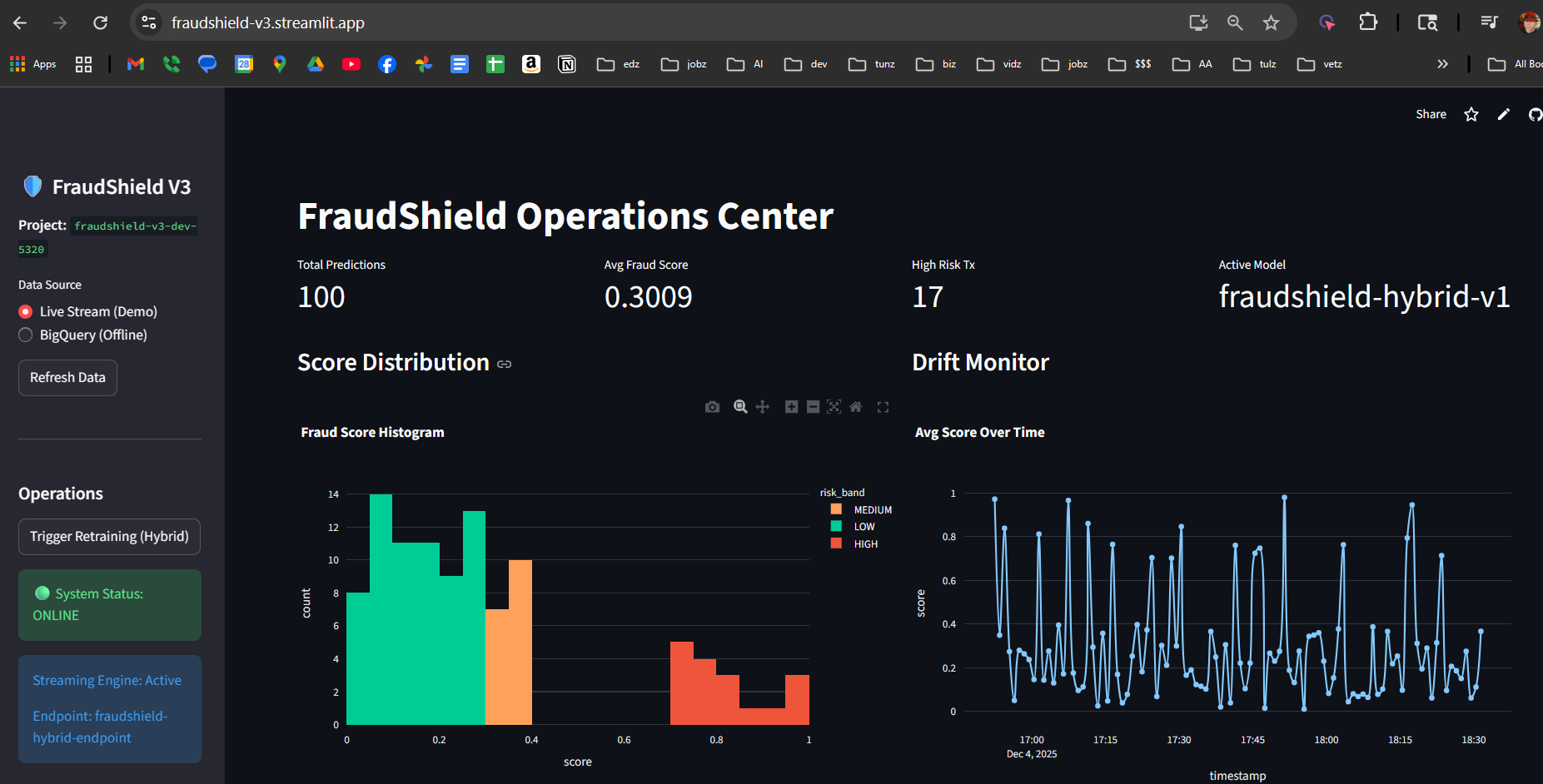Image resolution: width=1543 pixels, height=784 pixels.
Task: Favorite the app with the star next to Share
Action: click(1471, 114)
